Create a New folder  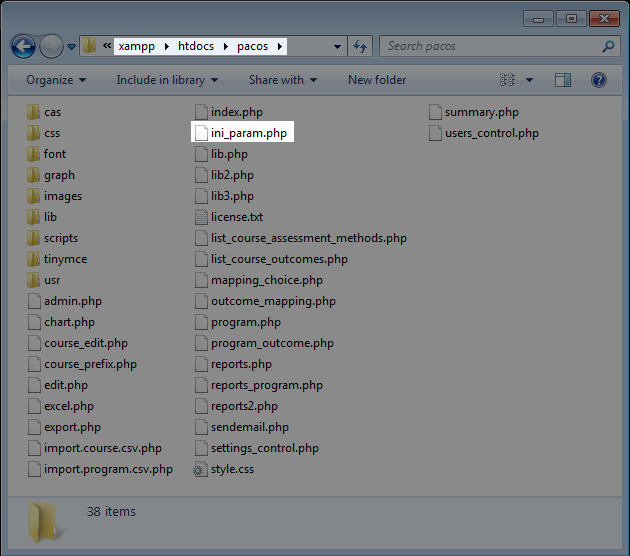pos(377,80)
